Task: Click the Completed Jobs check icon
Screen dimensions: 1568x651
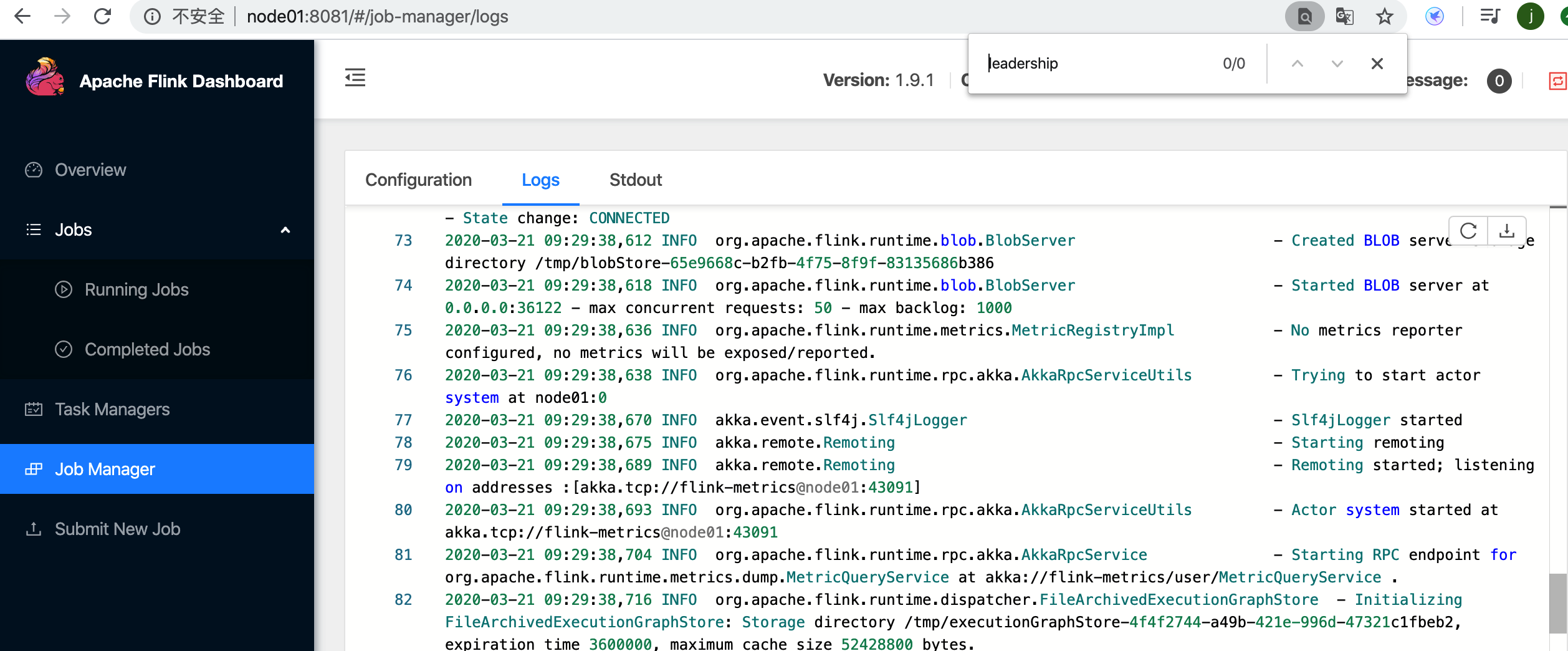Action: [x=64, y=349]
